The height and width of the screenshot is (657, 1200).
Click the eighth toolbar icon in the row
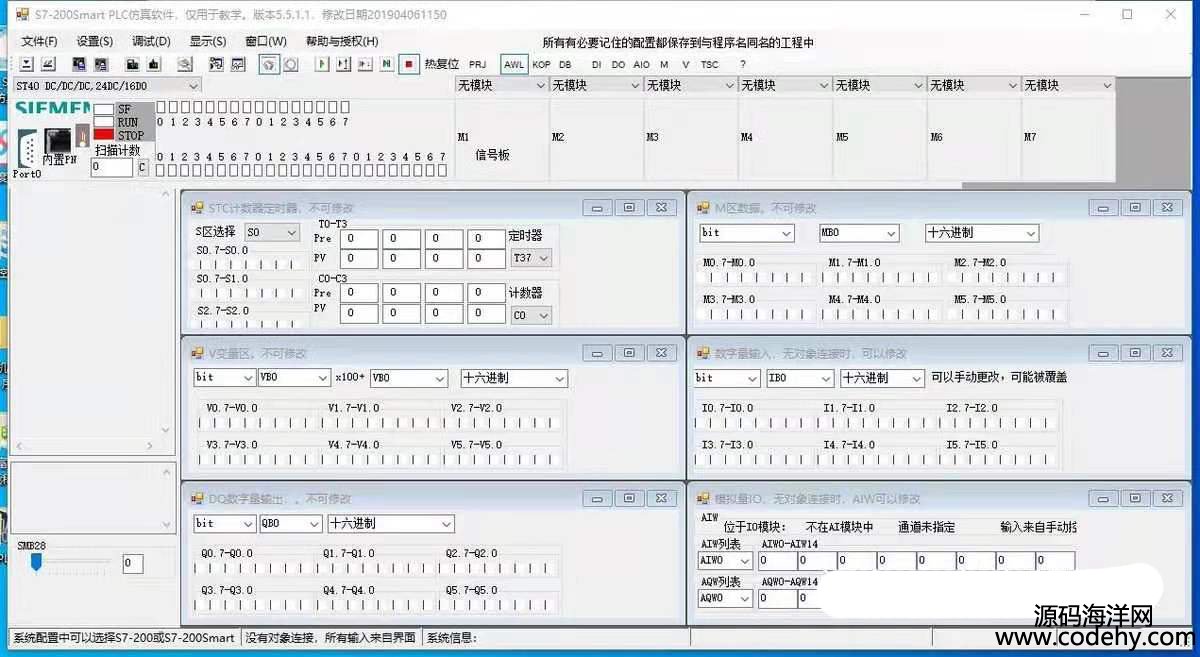pos(215,64)
